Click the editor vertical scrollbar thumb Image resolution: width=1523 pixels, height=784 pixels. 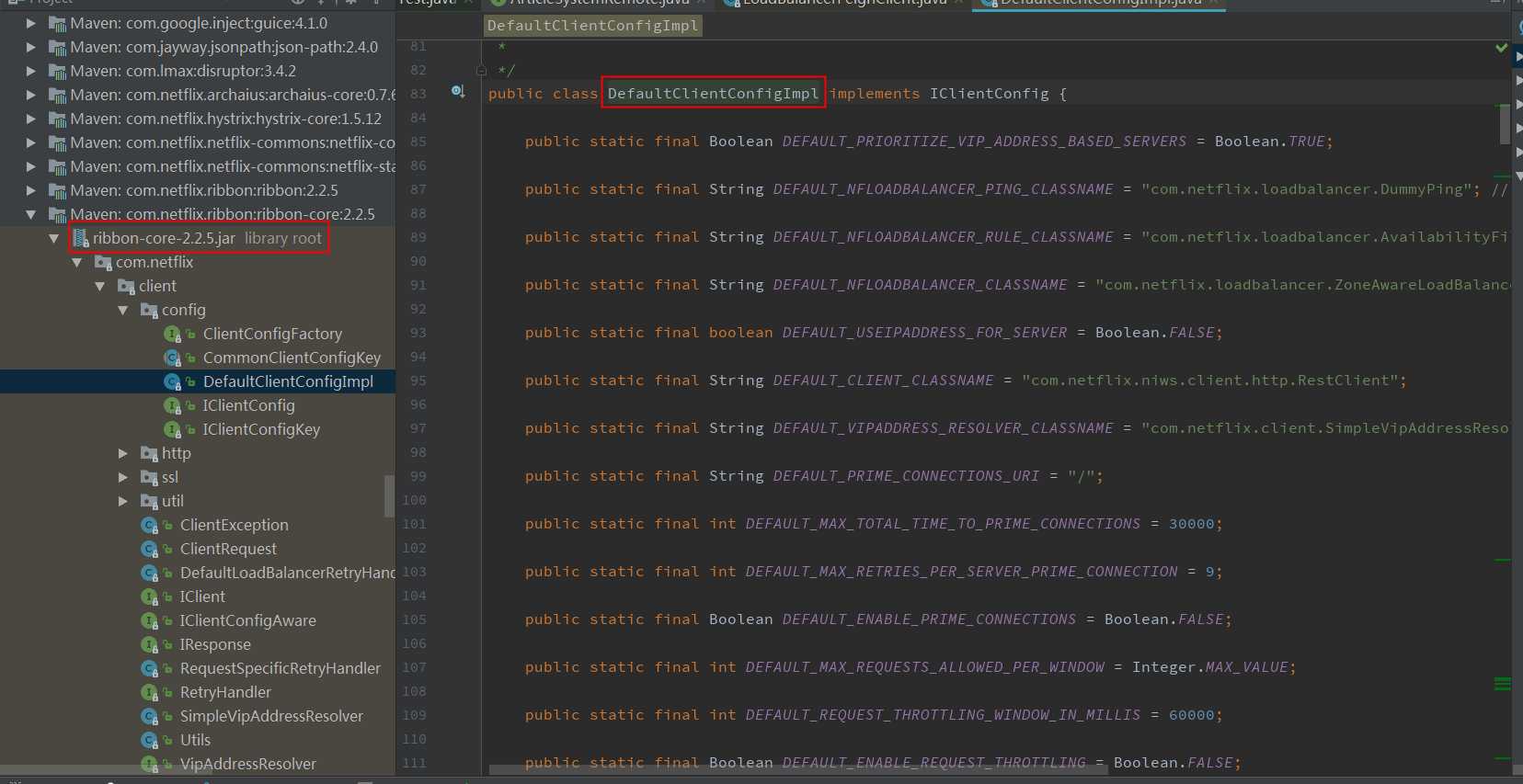coord(1505,124)
